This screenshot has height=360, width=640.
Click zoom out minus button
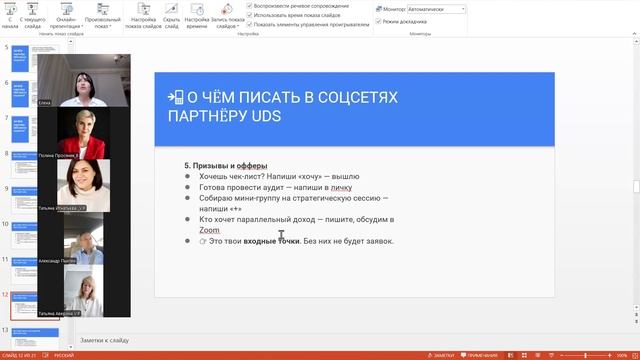click(562, 356)
